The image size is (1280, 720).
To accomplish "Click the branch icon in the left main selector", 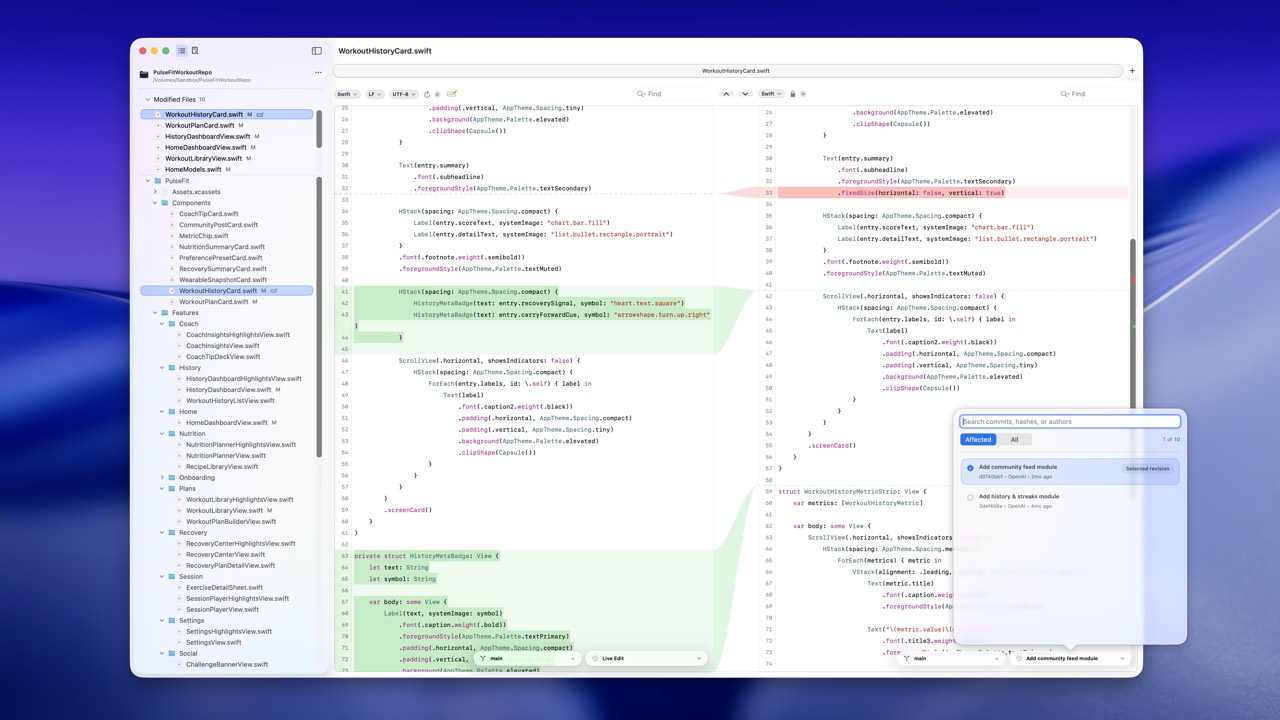I will tap(484, 659).
